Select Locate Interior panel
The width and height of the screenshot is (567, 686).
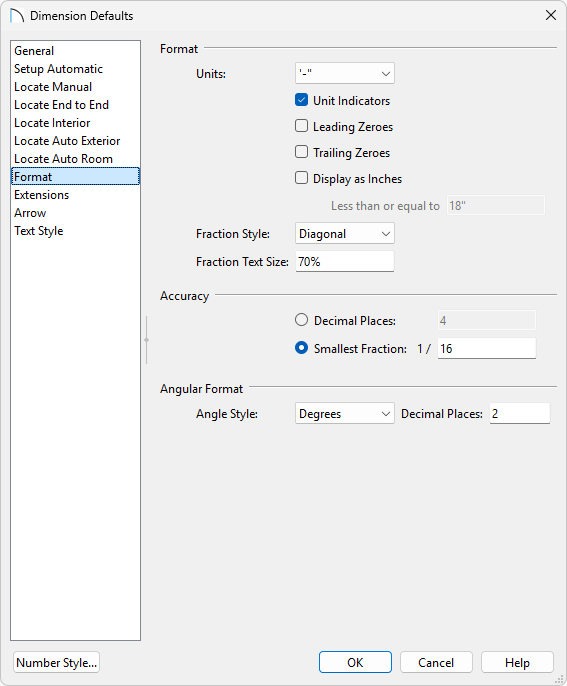click(x=75, y=122)
